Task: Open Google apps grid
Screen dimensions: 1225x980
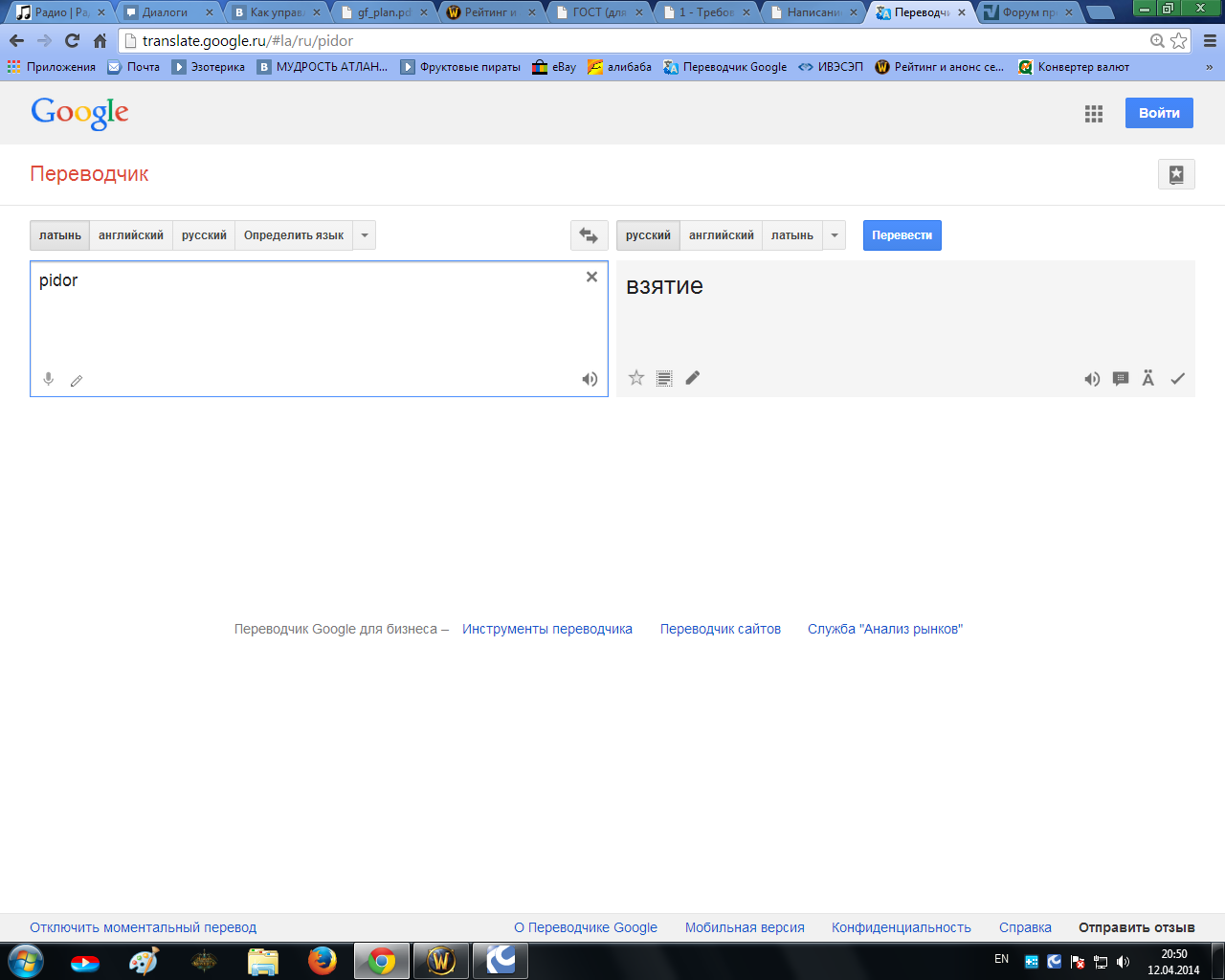Action: click(x=1094, y=114)
